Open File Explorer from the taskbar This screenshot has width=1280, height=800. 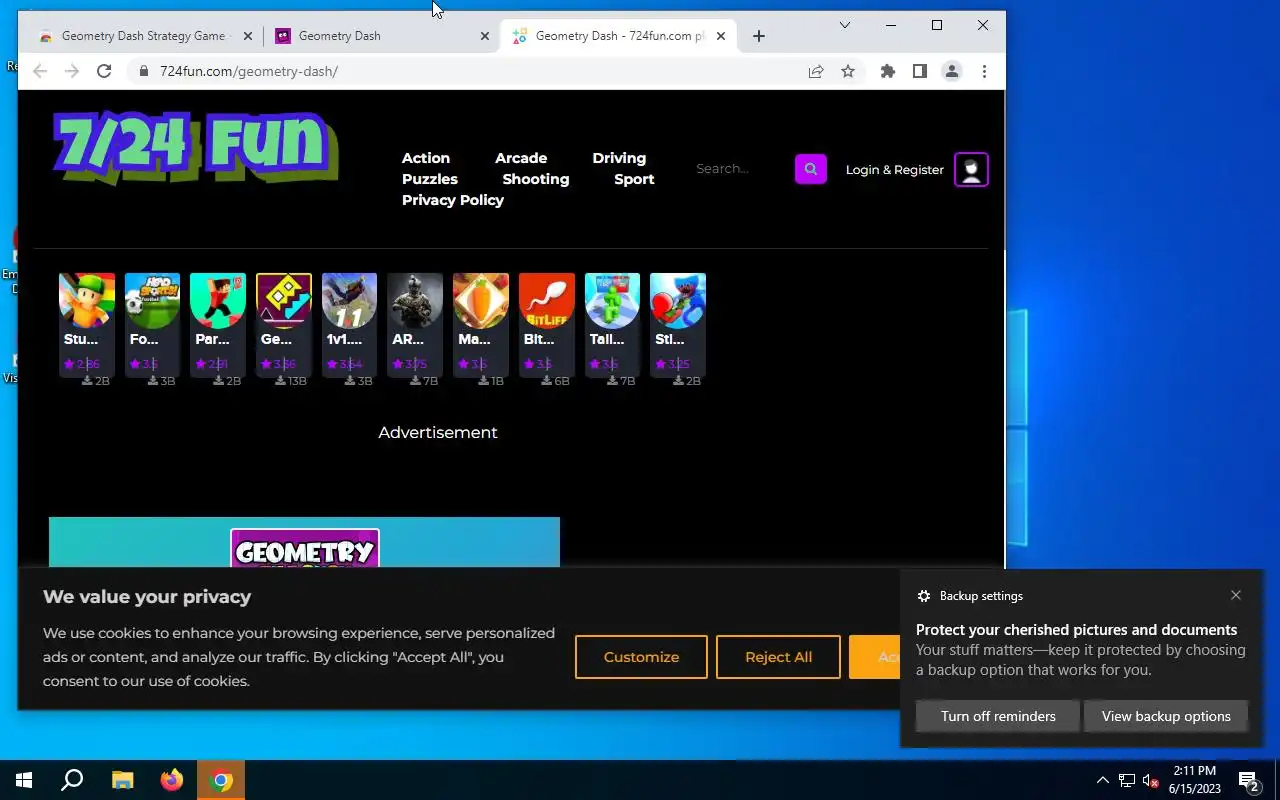pyautogui.click(x=122, y=780)
